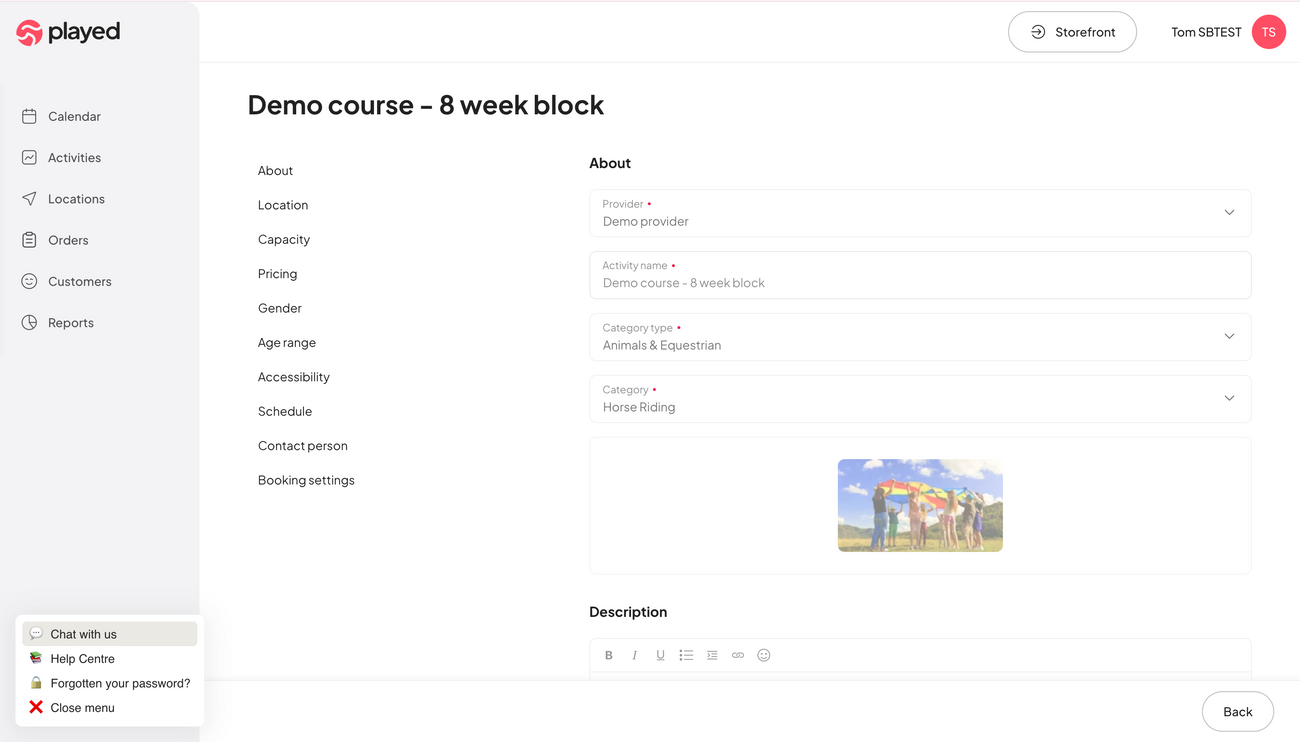Viewport: 1300px width, 742px height.
Task: Open Orders via its sidebar icon
Action: click(30, 240)
